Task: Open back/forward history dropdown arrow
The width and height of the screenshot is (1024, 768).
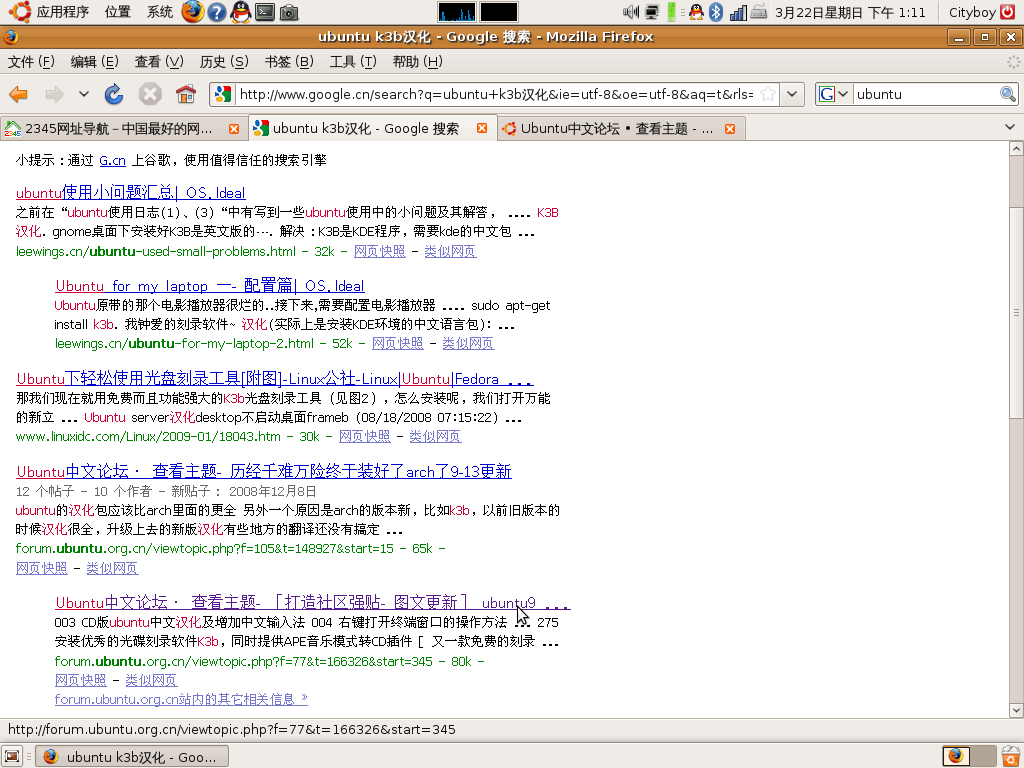Action: [84, 94]
